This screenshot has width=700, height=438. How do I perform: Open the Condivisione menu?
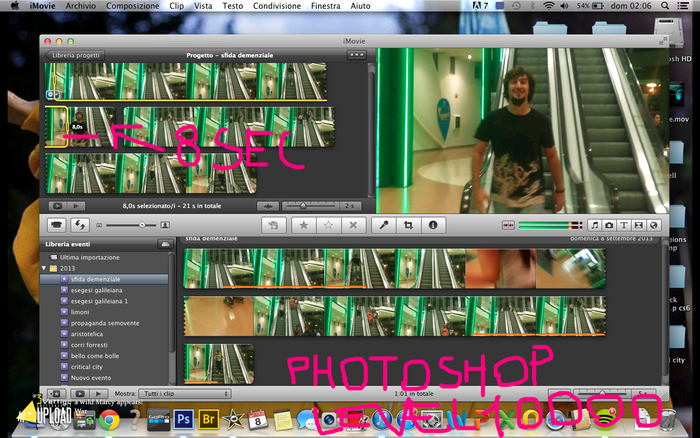coord(277,6)
